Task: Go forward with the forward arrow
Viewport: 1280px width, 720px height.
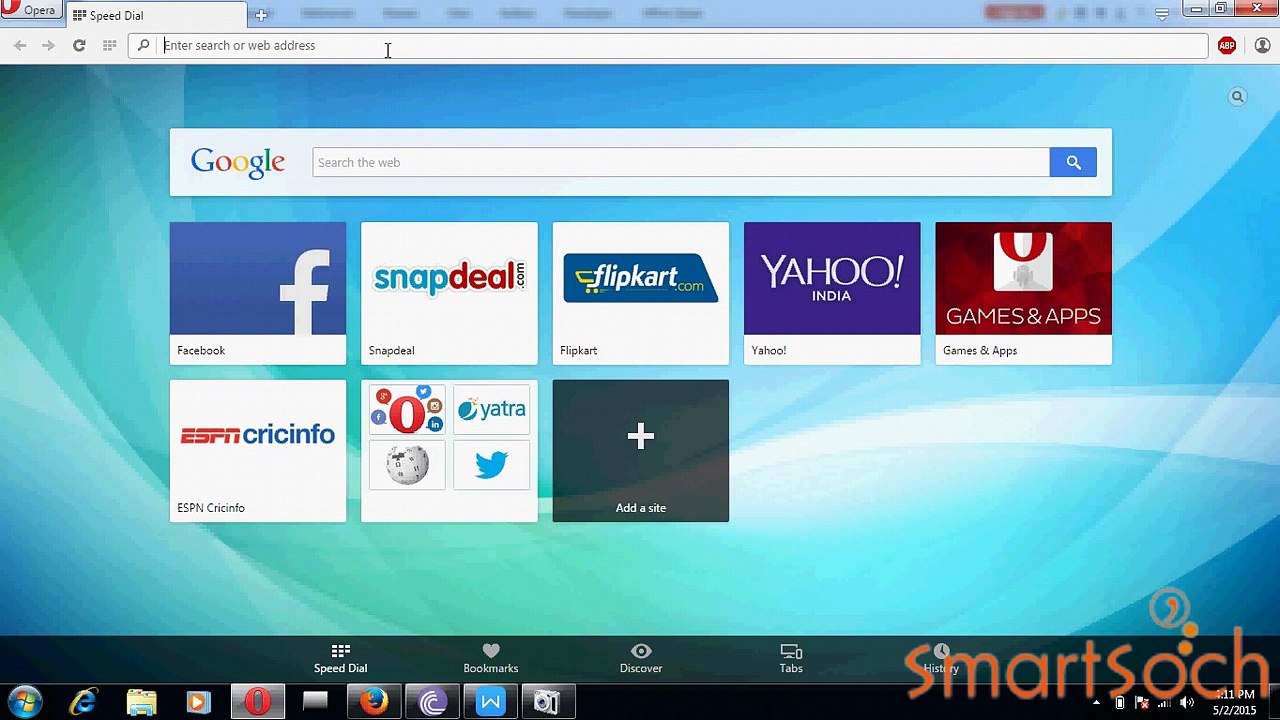Action: click(48, 45)
